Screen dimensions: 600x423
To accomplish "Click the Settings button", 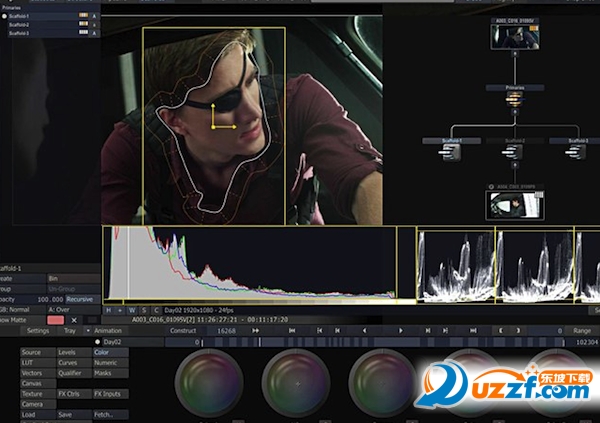I will [x=38, y=330].
